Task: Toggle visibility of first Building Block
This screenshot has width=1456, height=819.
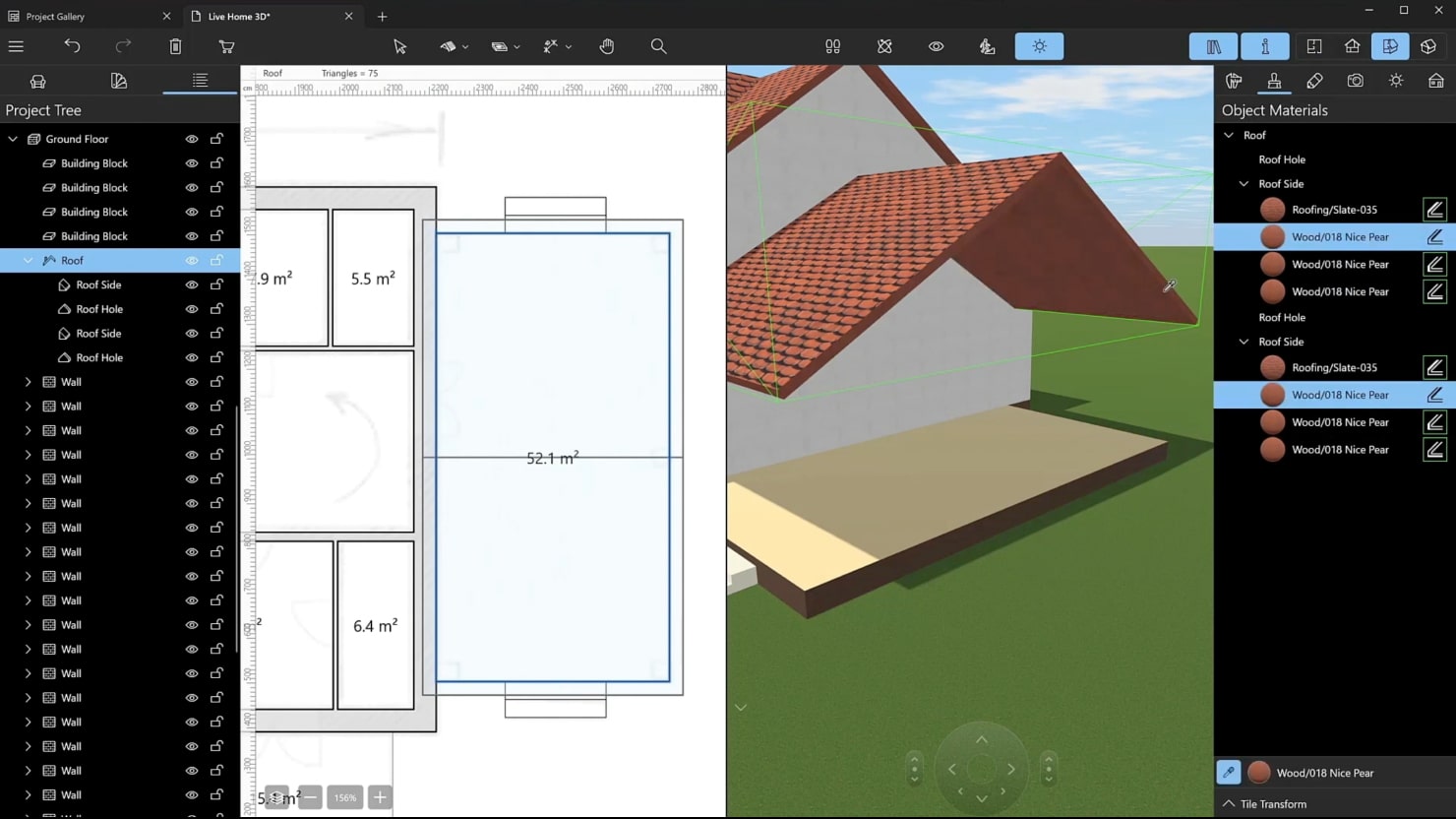Action: 192,163
